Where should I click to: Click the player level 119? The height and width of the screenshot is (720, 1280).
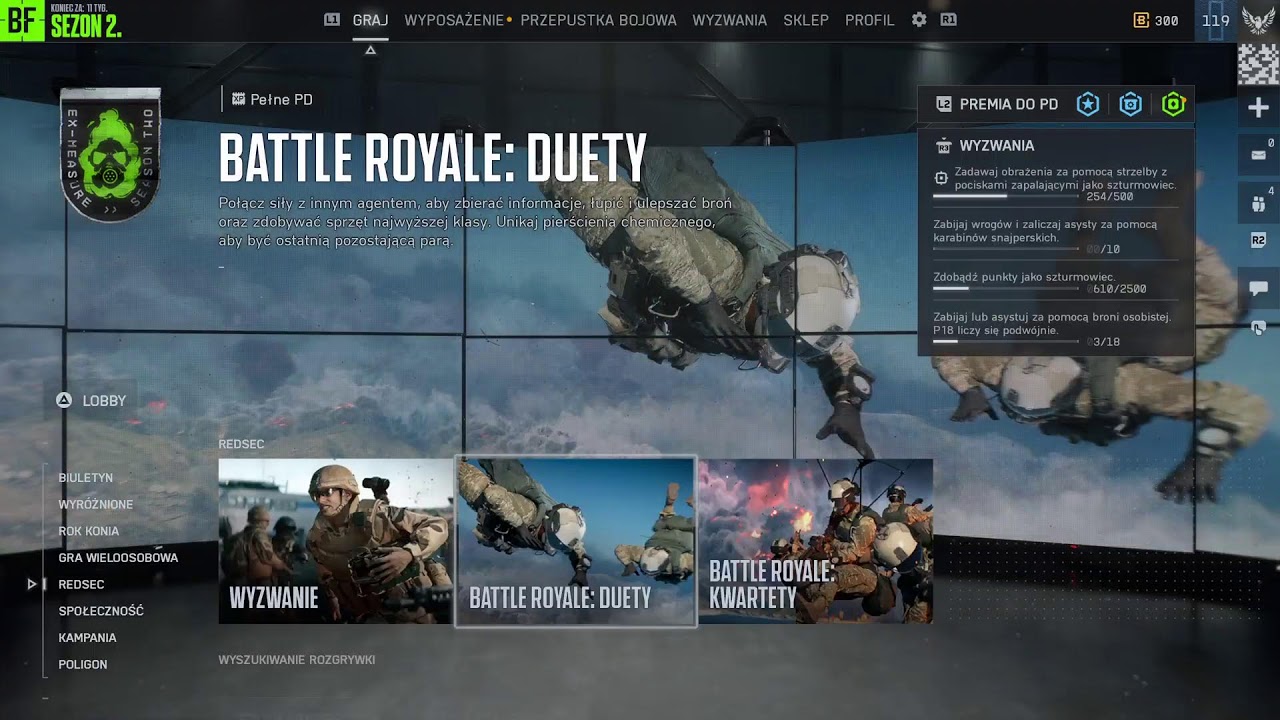(x=1215, y=20)
